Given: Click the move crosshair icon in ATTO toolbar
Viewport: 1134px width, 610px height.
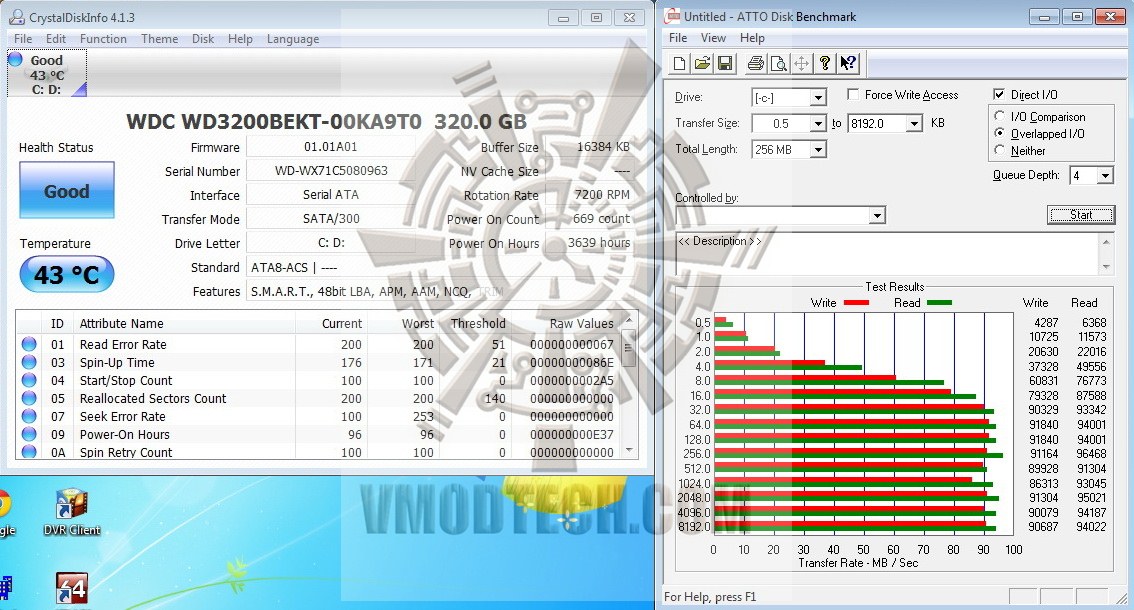Looking at the screenshot, I should (801, 64).
